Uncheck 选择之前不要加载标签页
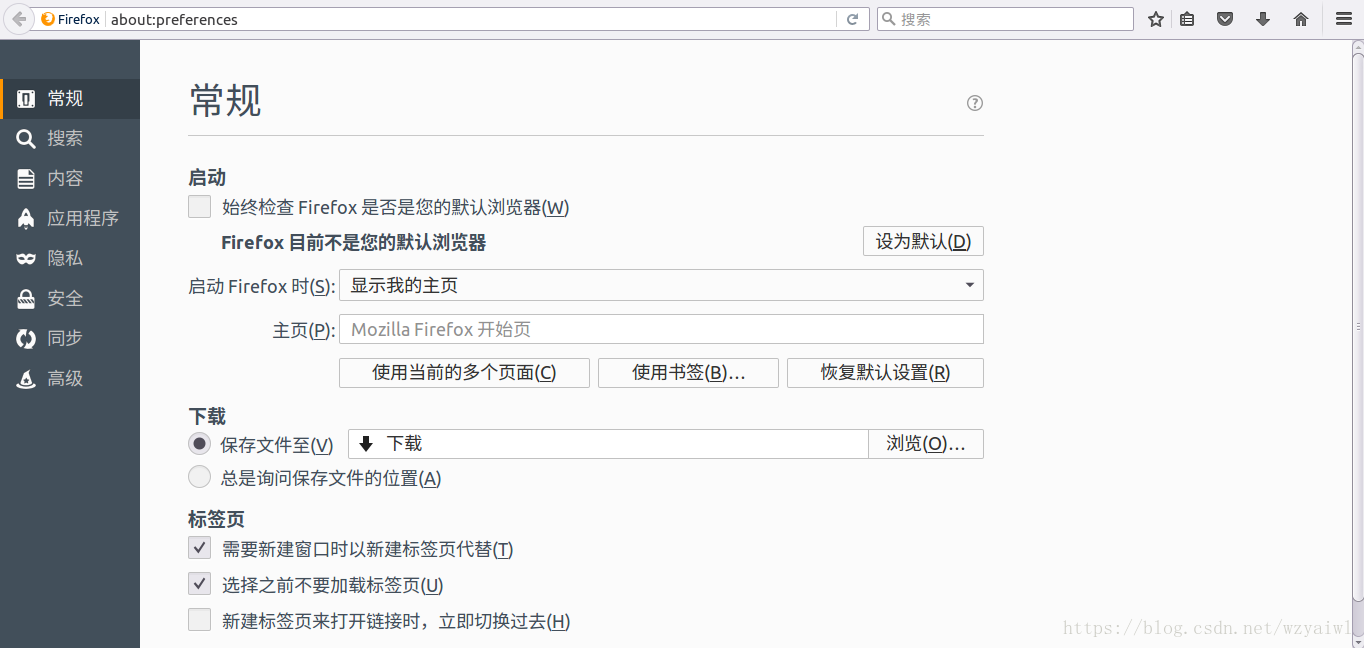This screenshot has width=1364, height=648. [200, 584]
